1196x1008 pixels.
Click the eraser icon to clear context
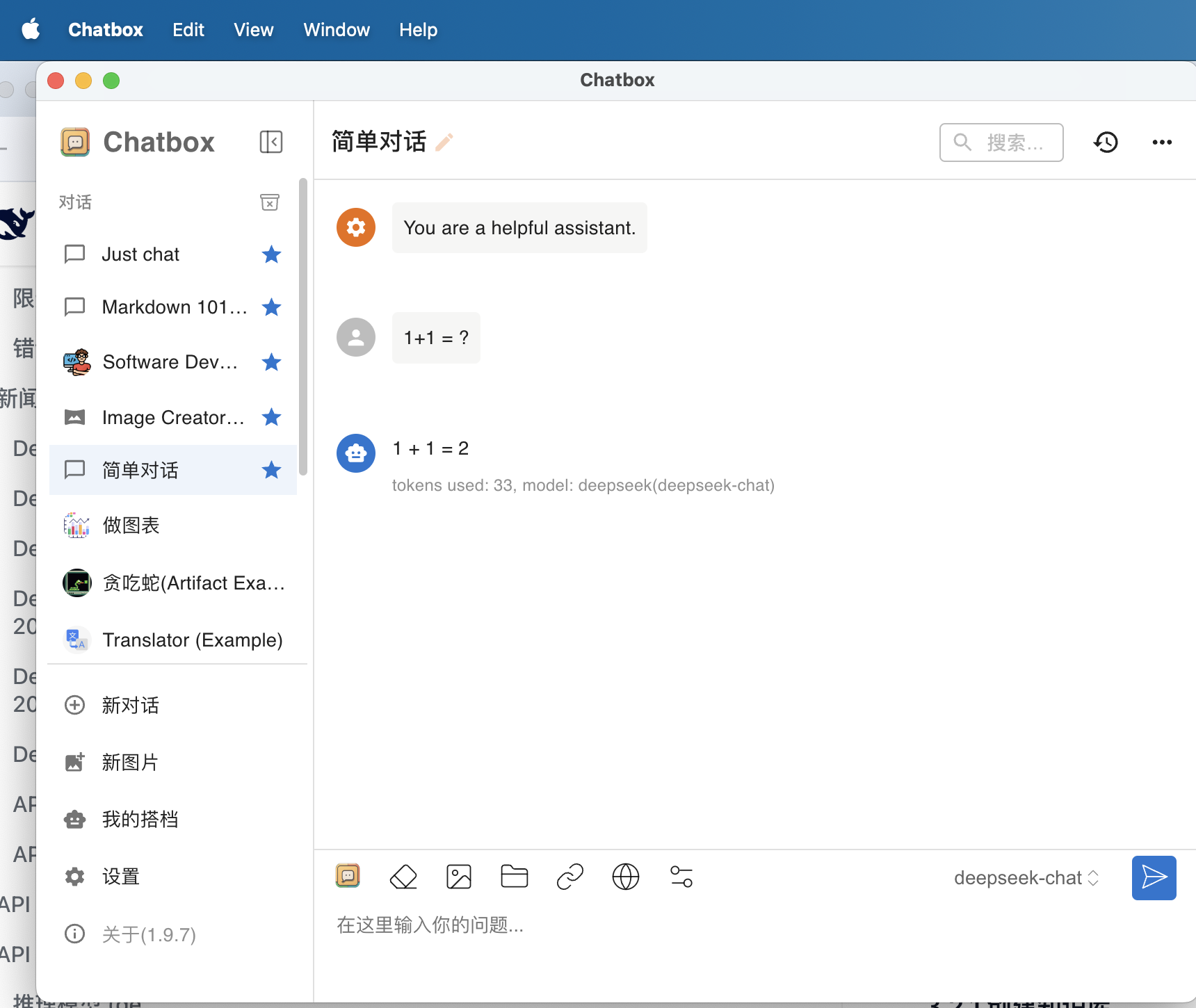pos(403,877)
